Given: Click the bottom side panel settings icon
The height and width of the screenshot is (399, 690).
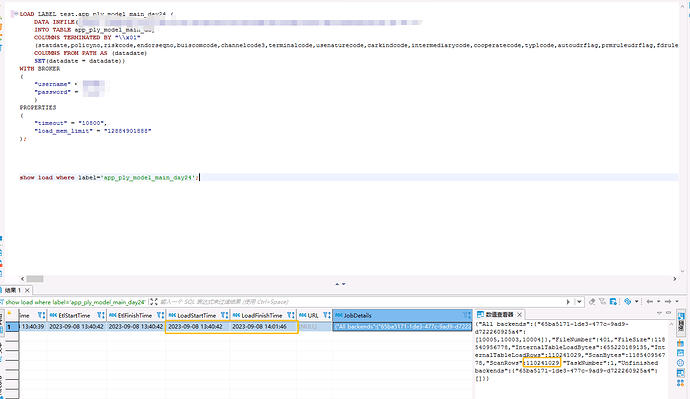Looking at the screenshot, I should (x=680, y=383).
